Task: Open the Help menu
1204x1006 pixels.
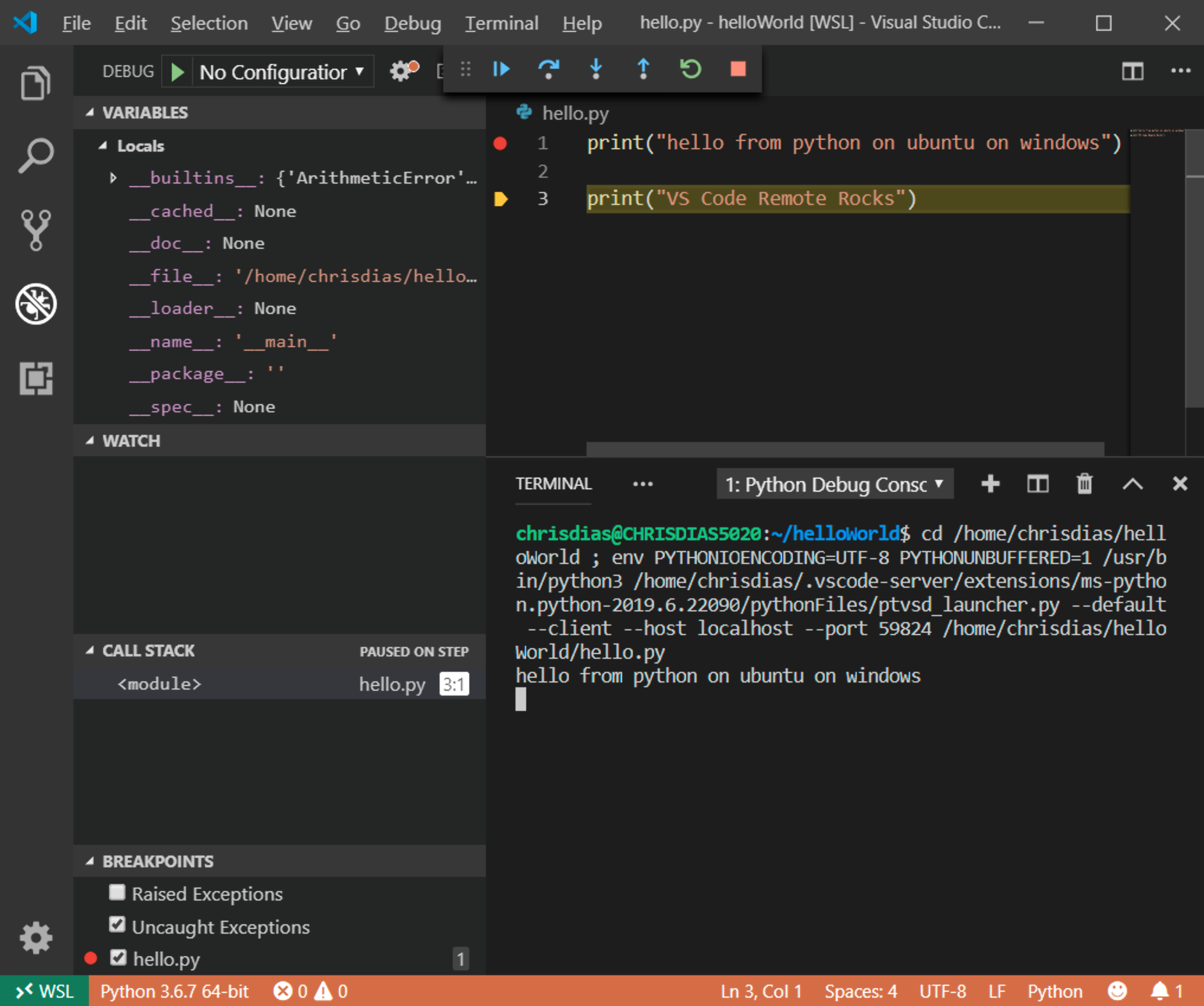Action: click(x=582, y=23)
